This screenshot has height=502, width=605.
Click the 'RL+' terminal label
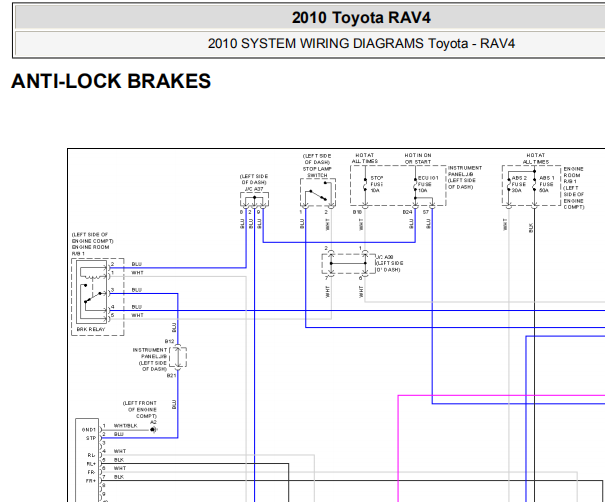tap(91, 464)
